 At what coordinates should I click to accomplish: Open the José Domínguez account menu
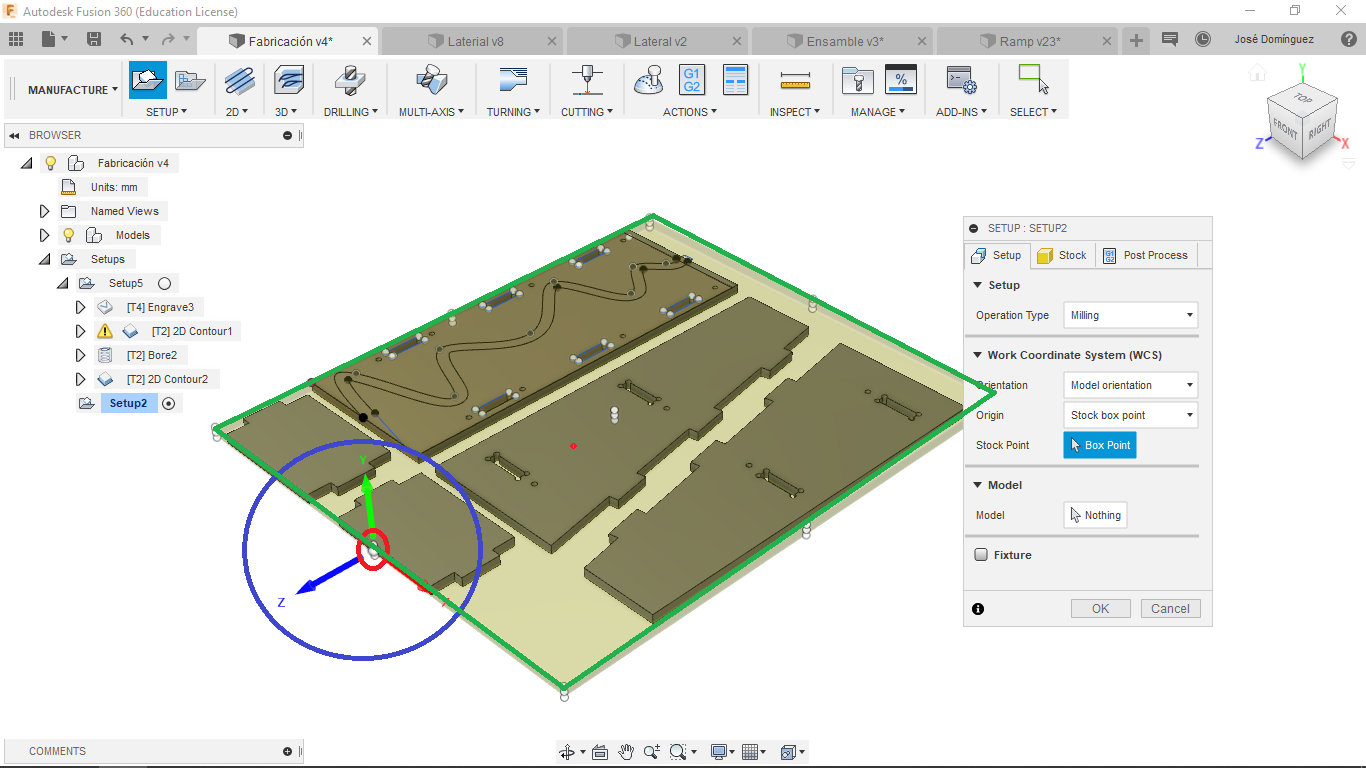pyautogui.click(x=1275, y=40)
